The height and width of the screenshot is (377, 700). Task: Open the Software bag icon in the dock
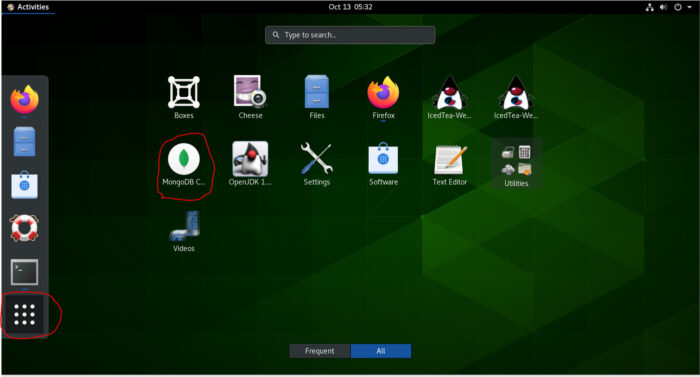tap(25, 184)
